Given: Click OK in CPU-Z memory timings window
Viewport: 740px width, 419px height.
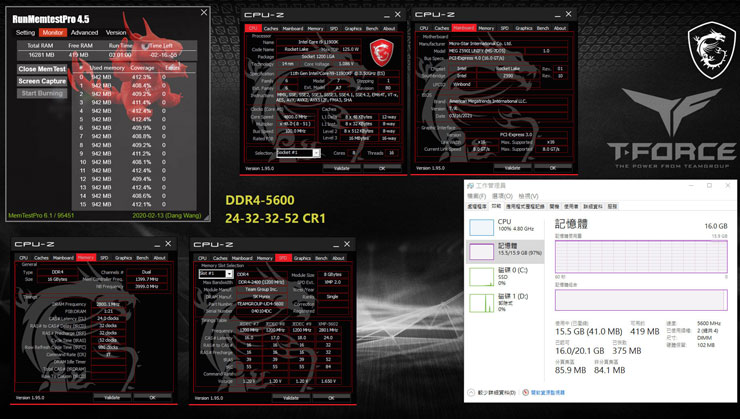Looking at the screenshot, I should pyautogui.click(x=152, y=397).
